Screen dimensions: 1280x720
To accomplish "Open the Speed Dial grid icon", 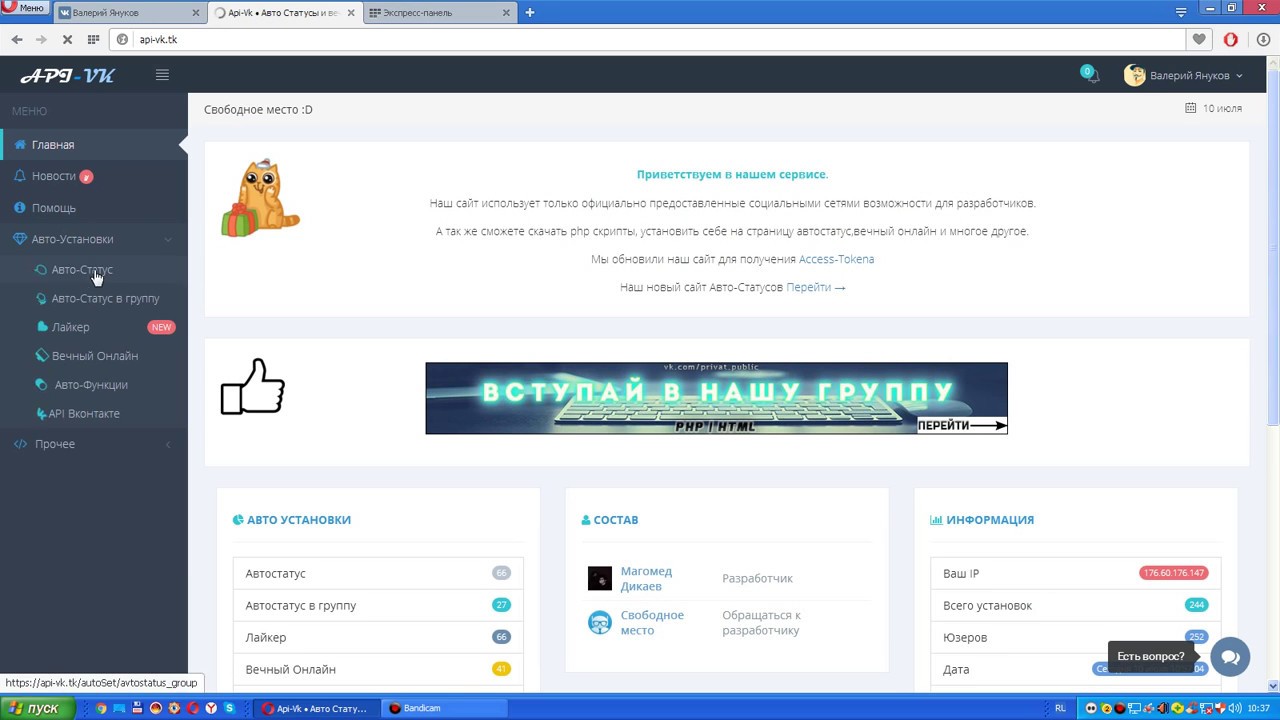I will coord(93,39).
